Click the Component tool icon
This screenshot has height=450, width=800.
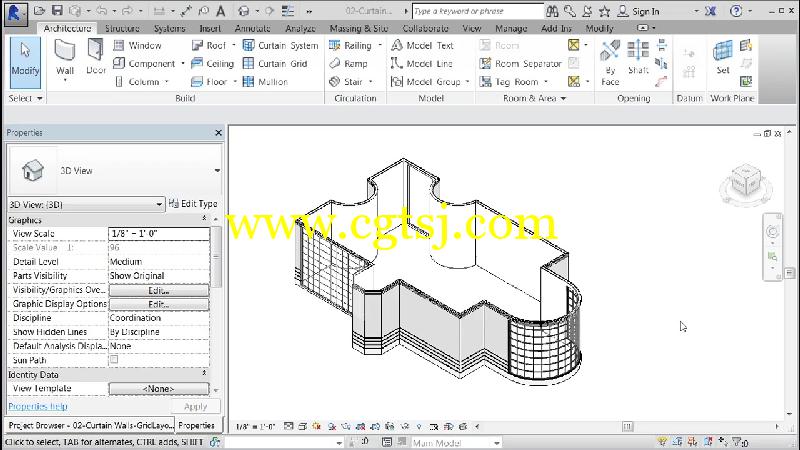point(119,63)
